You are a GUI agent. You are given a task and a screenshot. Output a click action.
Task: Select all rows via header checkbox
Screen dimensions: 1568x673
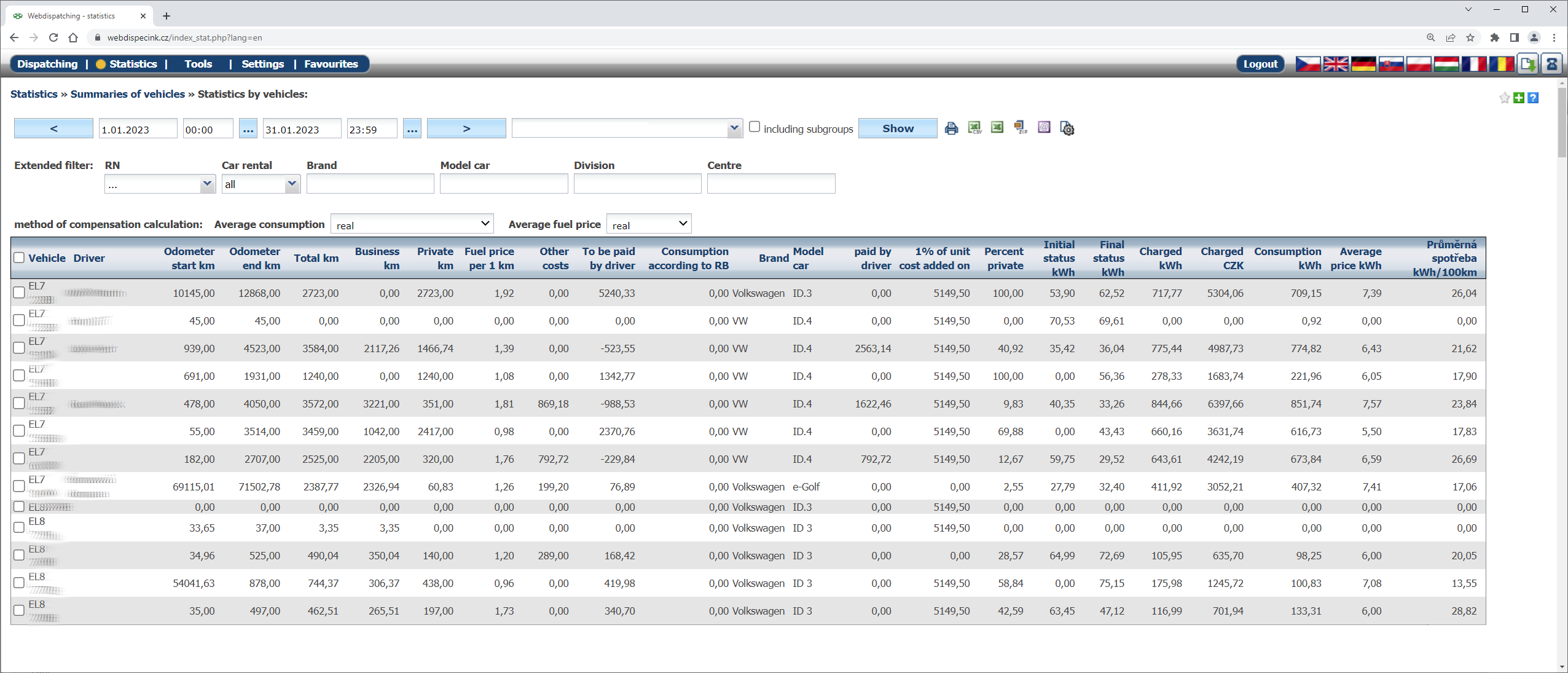19,258
